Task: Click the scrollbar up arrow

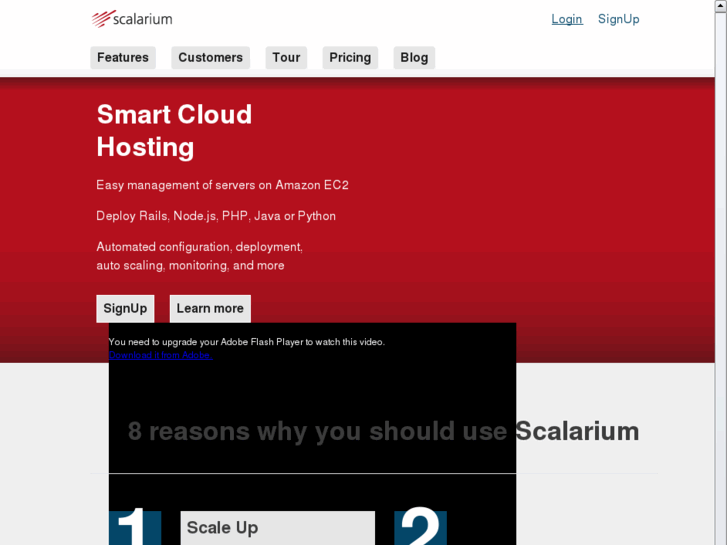Action: [721, 5]
